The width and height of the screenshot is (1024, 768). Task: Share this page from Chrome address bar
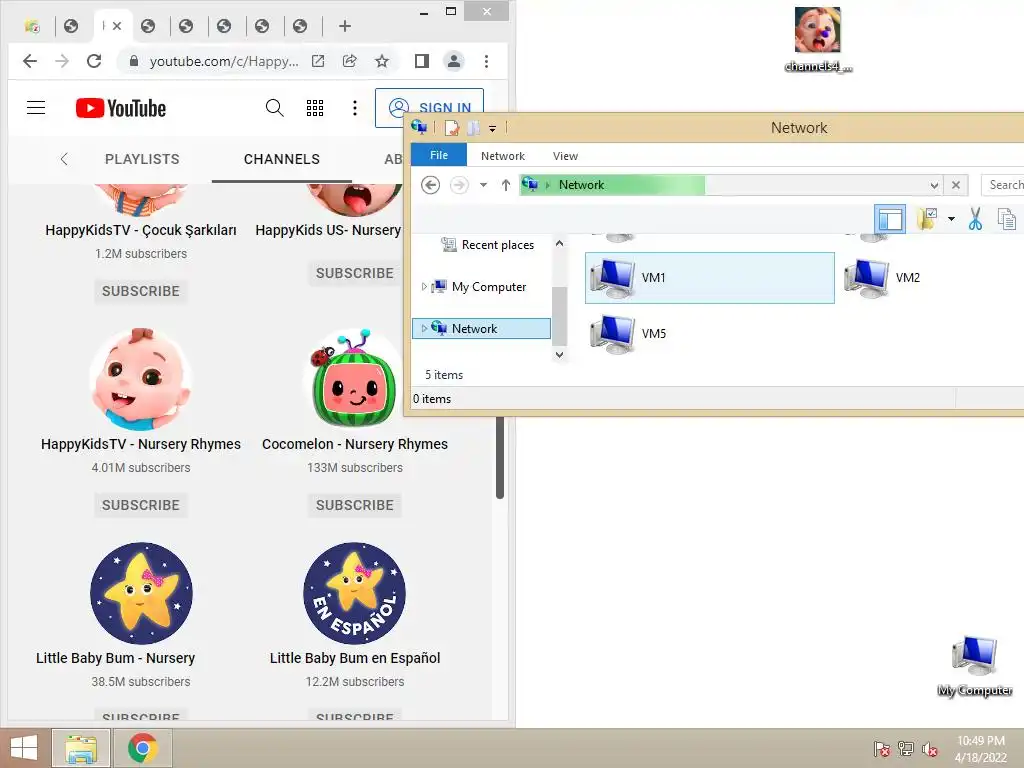[x=350, y=61]
